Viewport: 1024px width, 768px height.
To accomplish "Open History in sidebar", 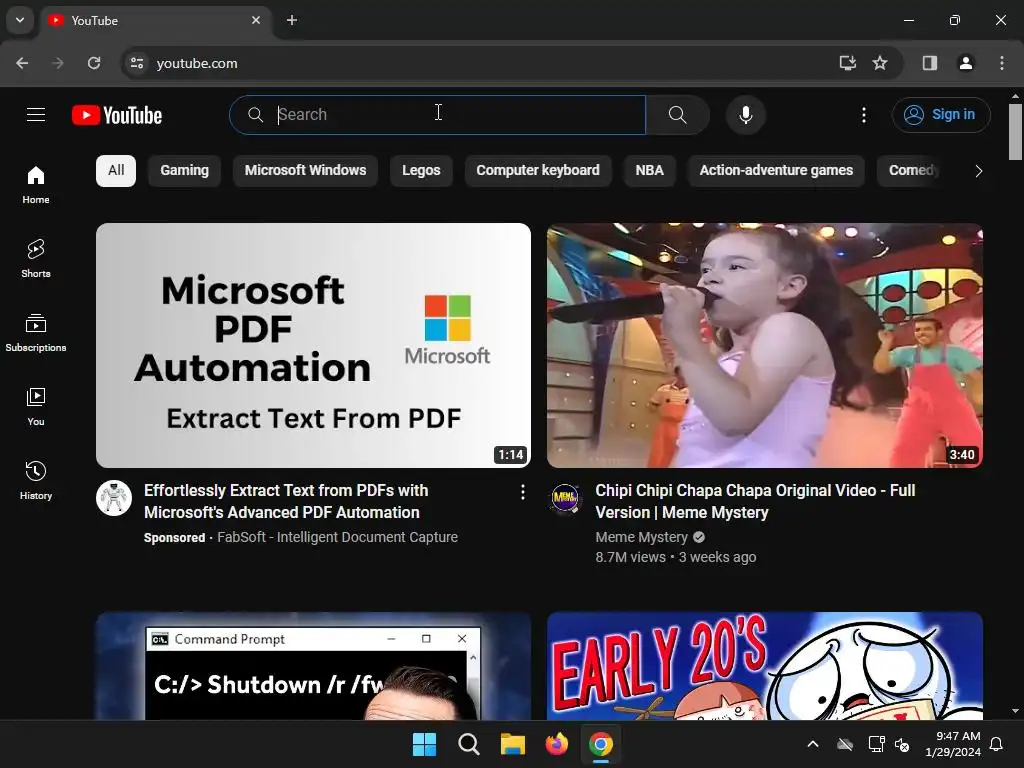I will point(36,480).
